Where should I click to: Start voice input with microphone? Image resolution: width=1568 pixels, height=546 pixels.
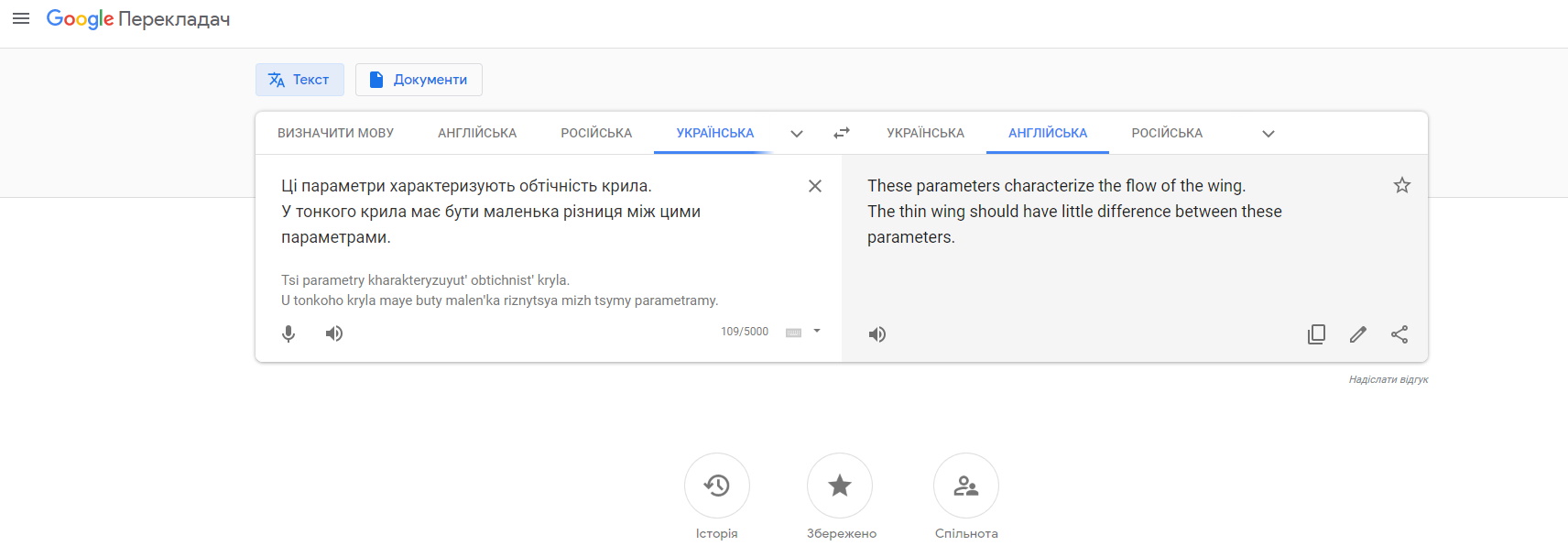289,333
